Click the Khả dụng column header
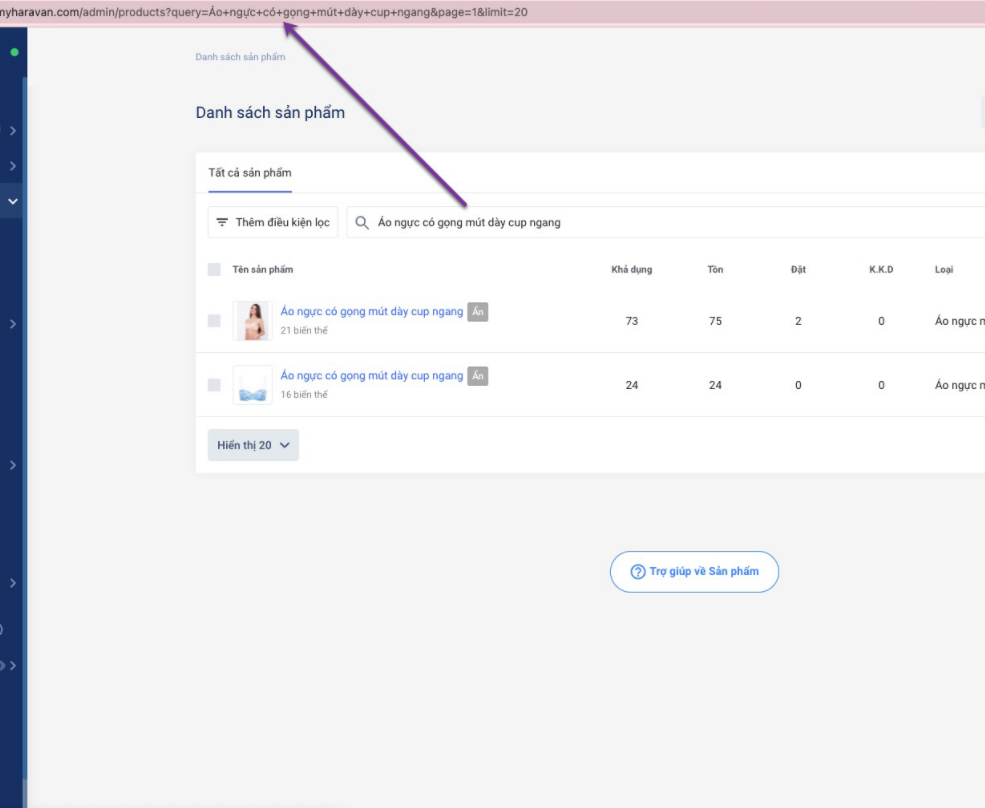The width and height of the screenshot is (985, 808). tap(631, 270)
